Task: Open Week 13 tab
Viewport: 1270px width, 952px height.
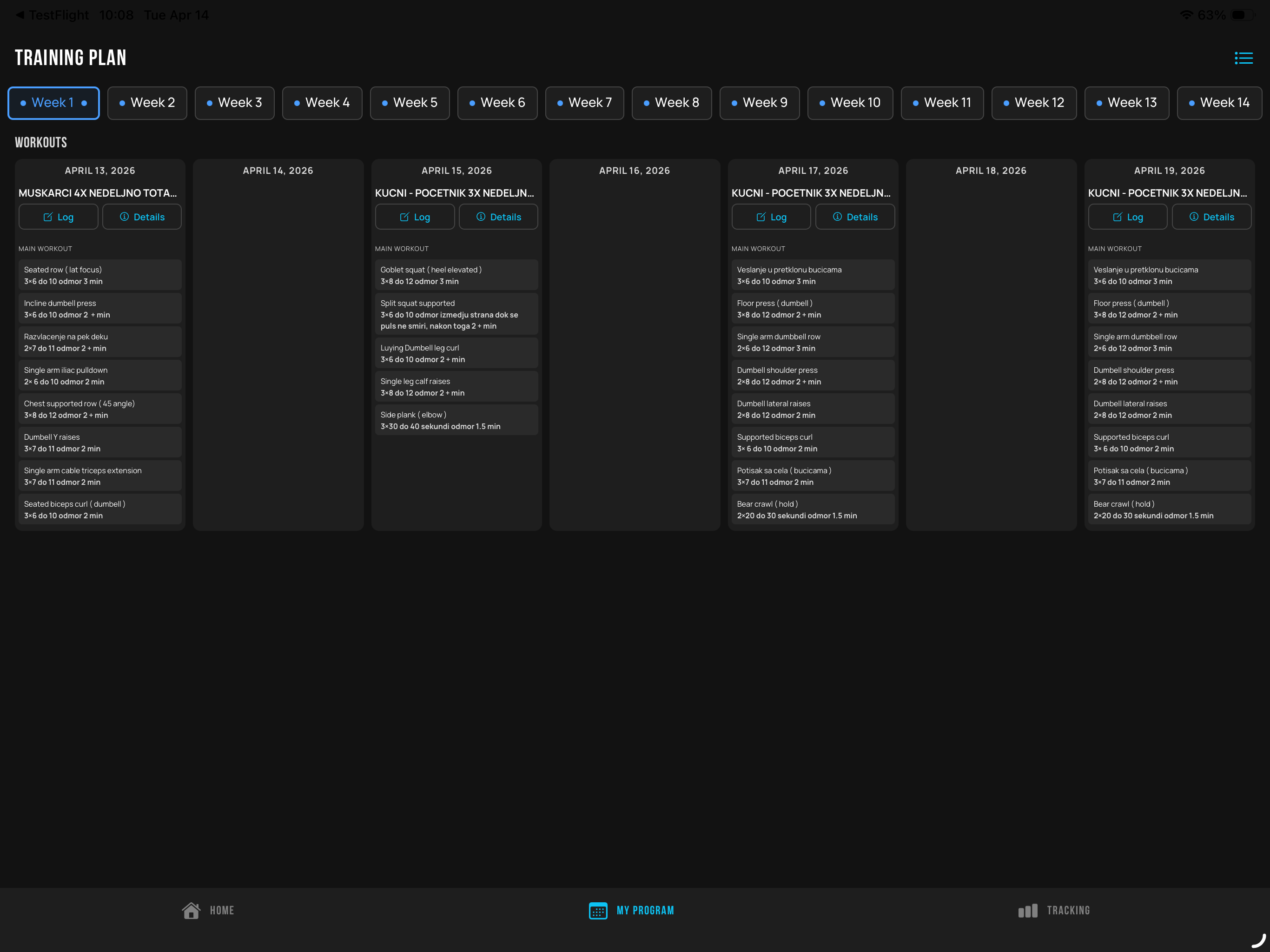Action: tap(1126, 103)
